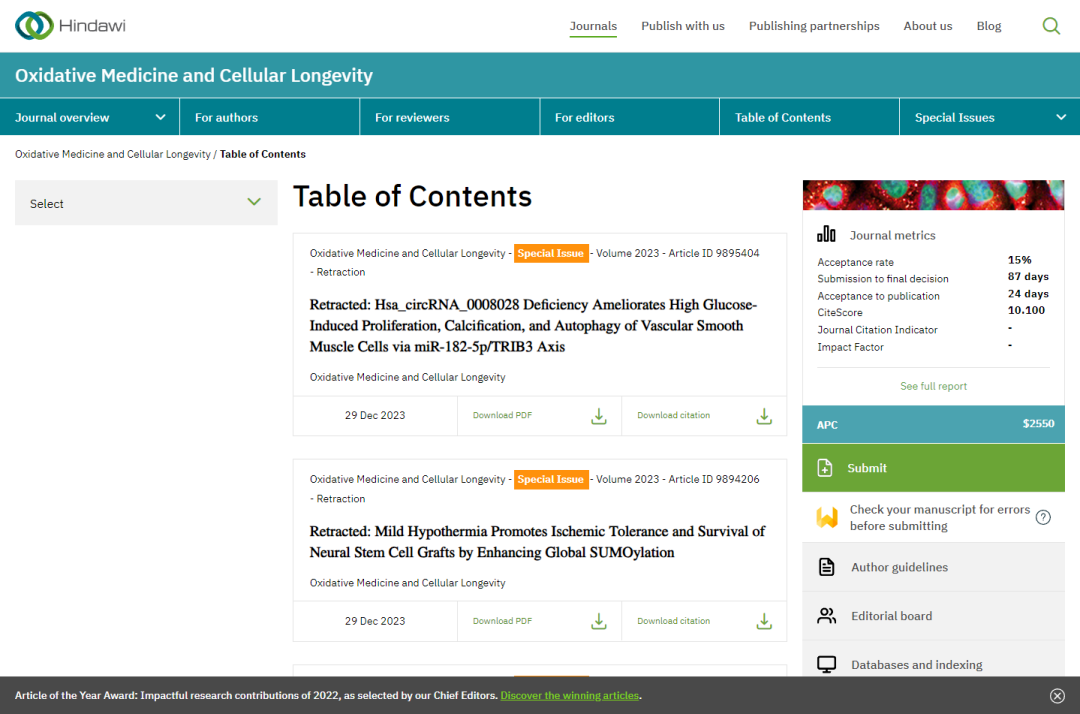Click the CiteScore 10.100 value
The image size is (1080, 714).
pos(1026,311)
